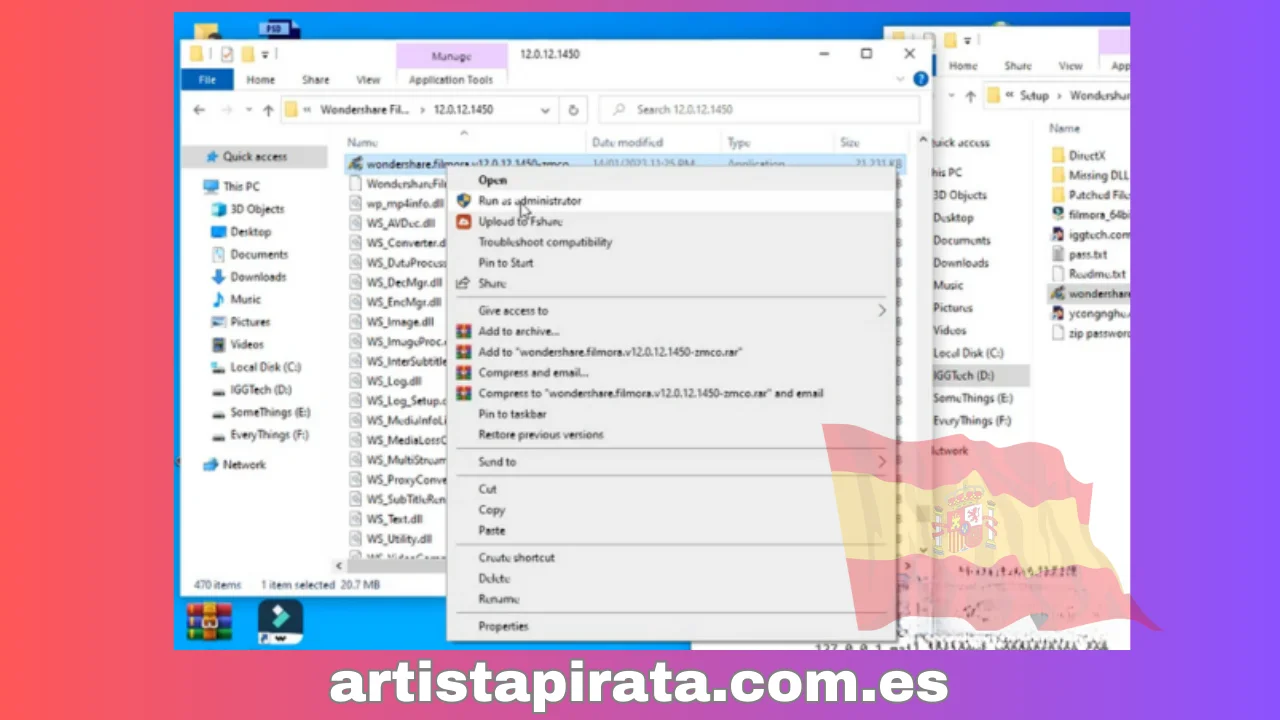Go forward with the Forward arrow

pyautogui.click(x=227, y=110)
